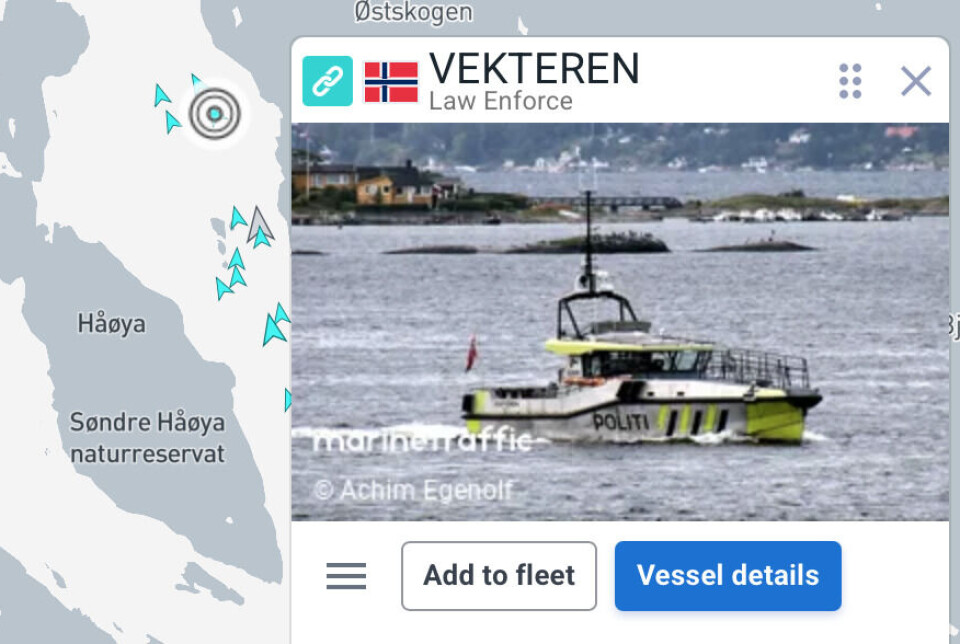960x644 pixels.
Task: Click the VEKTEREN police boat photo
Action: click(x=620, y=322)
